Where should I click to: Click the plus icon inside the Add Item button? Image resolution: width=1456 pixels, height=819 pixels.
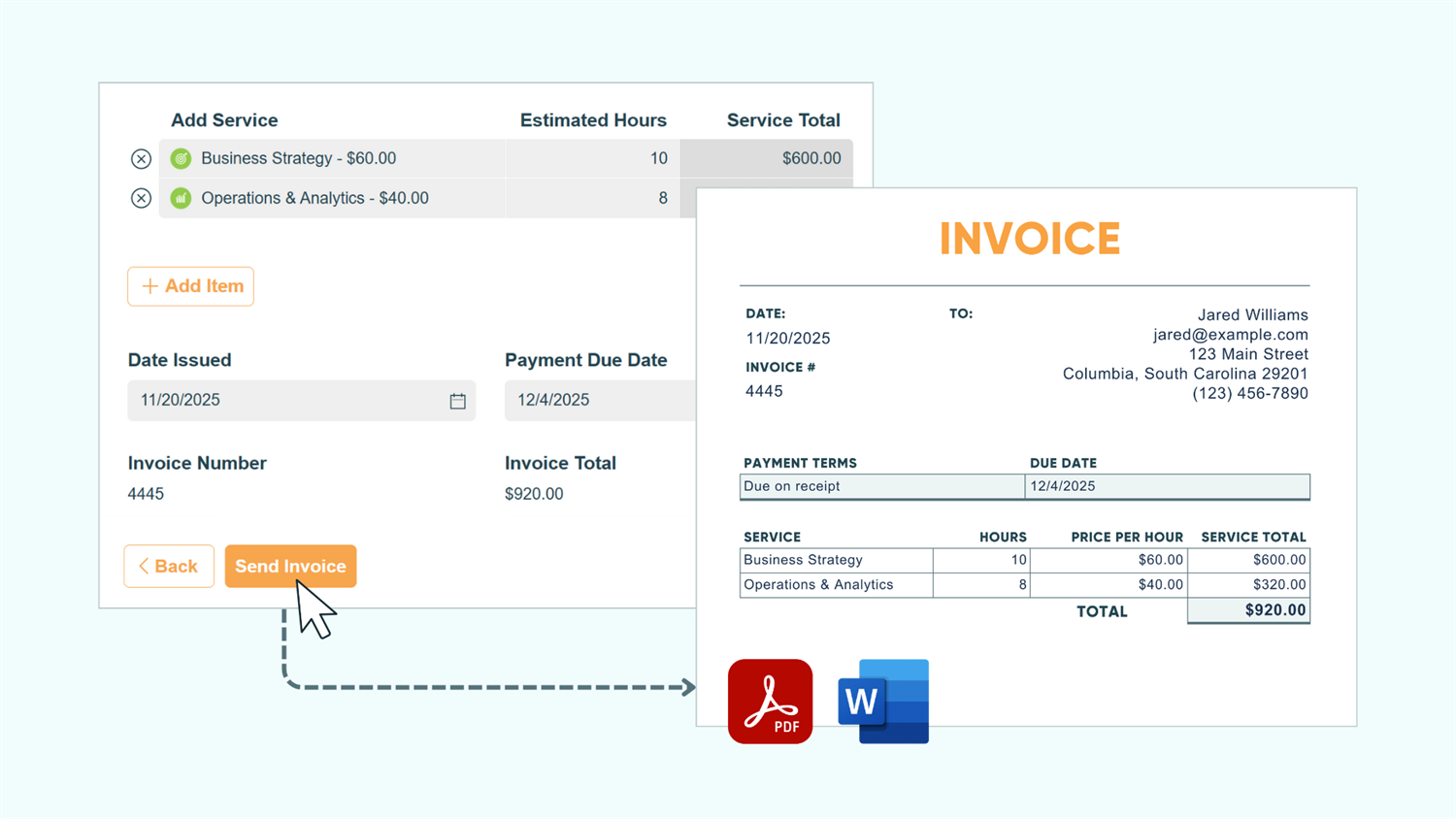pyautogui.click(x=149, y=285)
